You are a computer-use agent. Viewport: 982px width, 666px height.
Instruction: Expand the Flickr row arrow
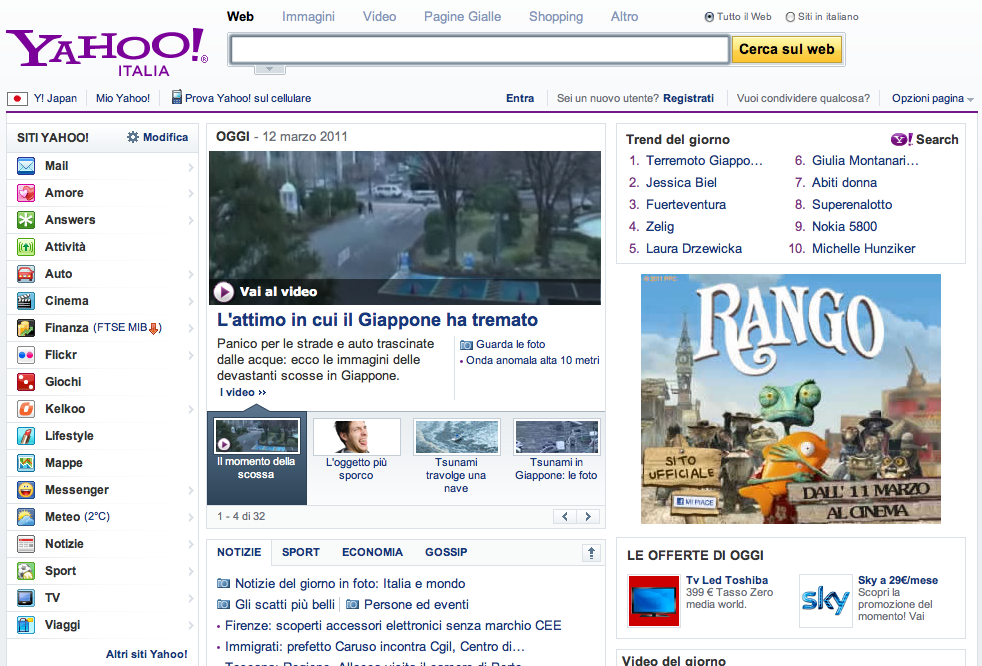click(x=190, y=355)
